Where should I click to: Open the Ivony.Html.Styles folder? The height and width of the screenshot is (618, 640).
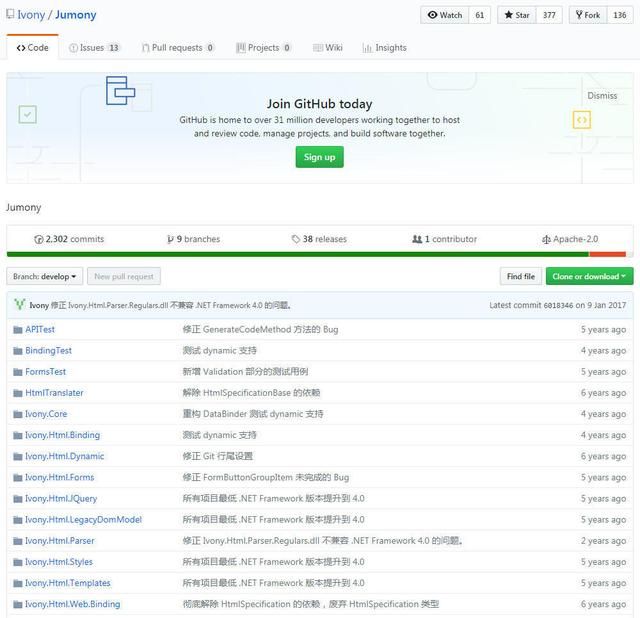[59, 562]
